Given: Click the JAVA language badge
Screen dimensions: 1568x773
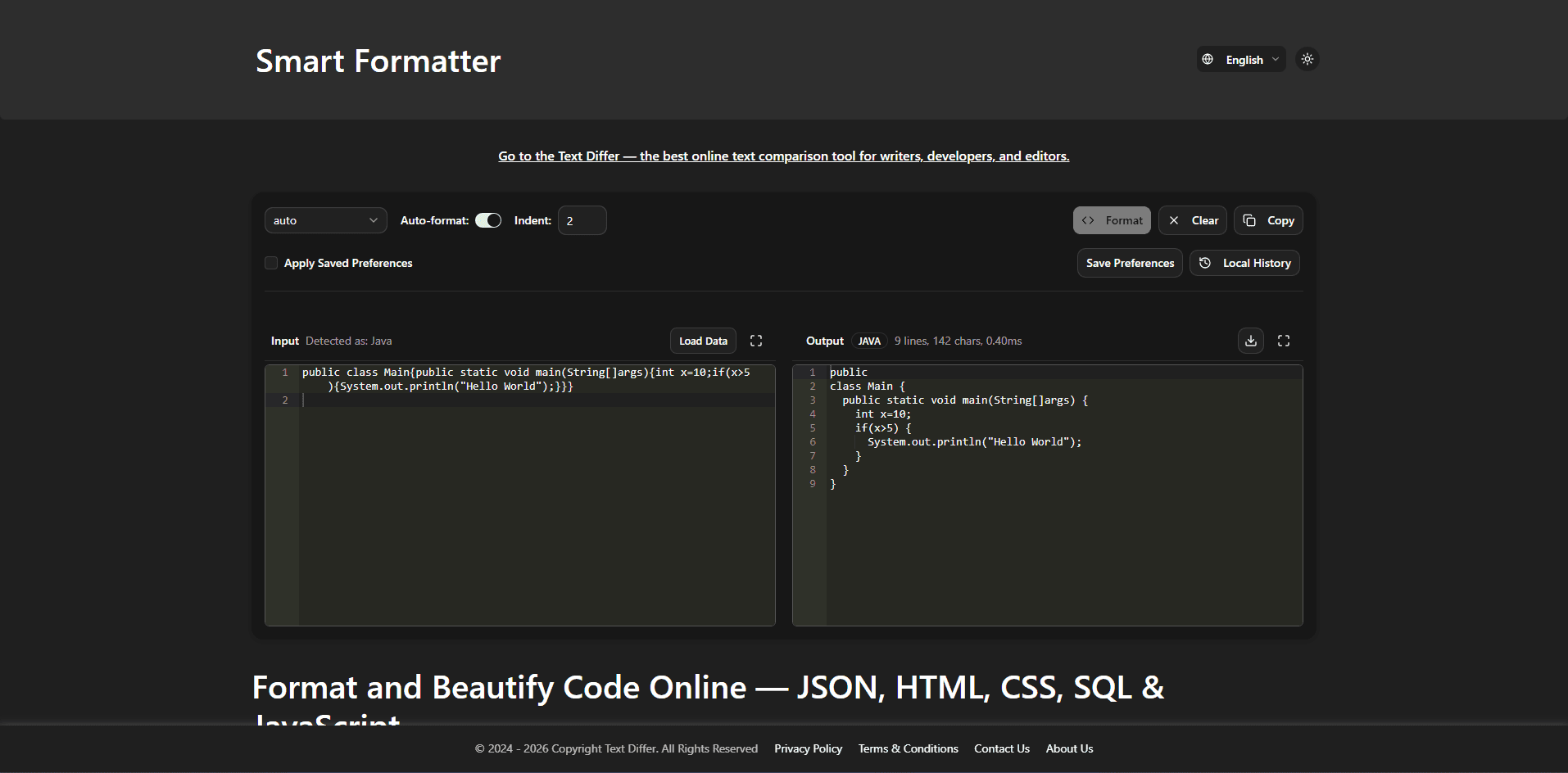Looking at the screenshot, I should pos(869,341).
